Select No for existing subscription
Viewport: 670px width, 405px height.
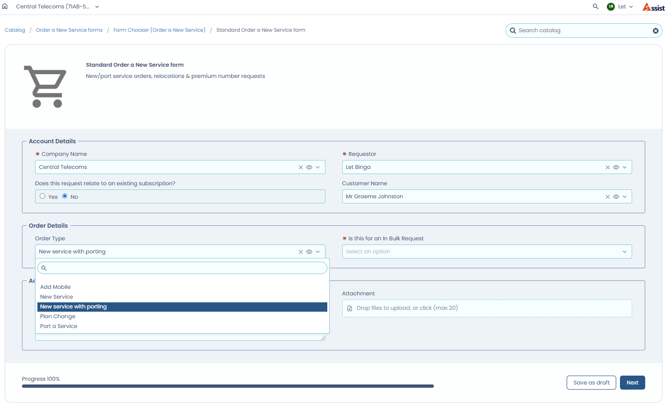pos(65,196)
